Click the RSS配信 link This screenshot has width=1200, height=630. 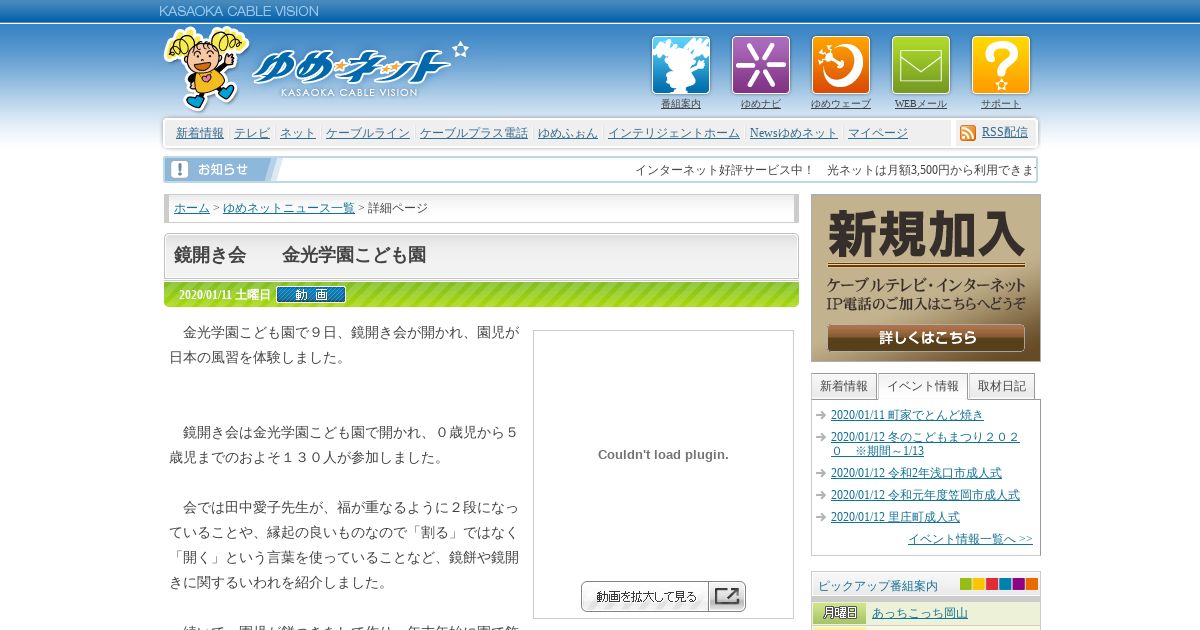tap(1005, 132)
